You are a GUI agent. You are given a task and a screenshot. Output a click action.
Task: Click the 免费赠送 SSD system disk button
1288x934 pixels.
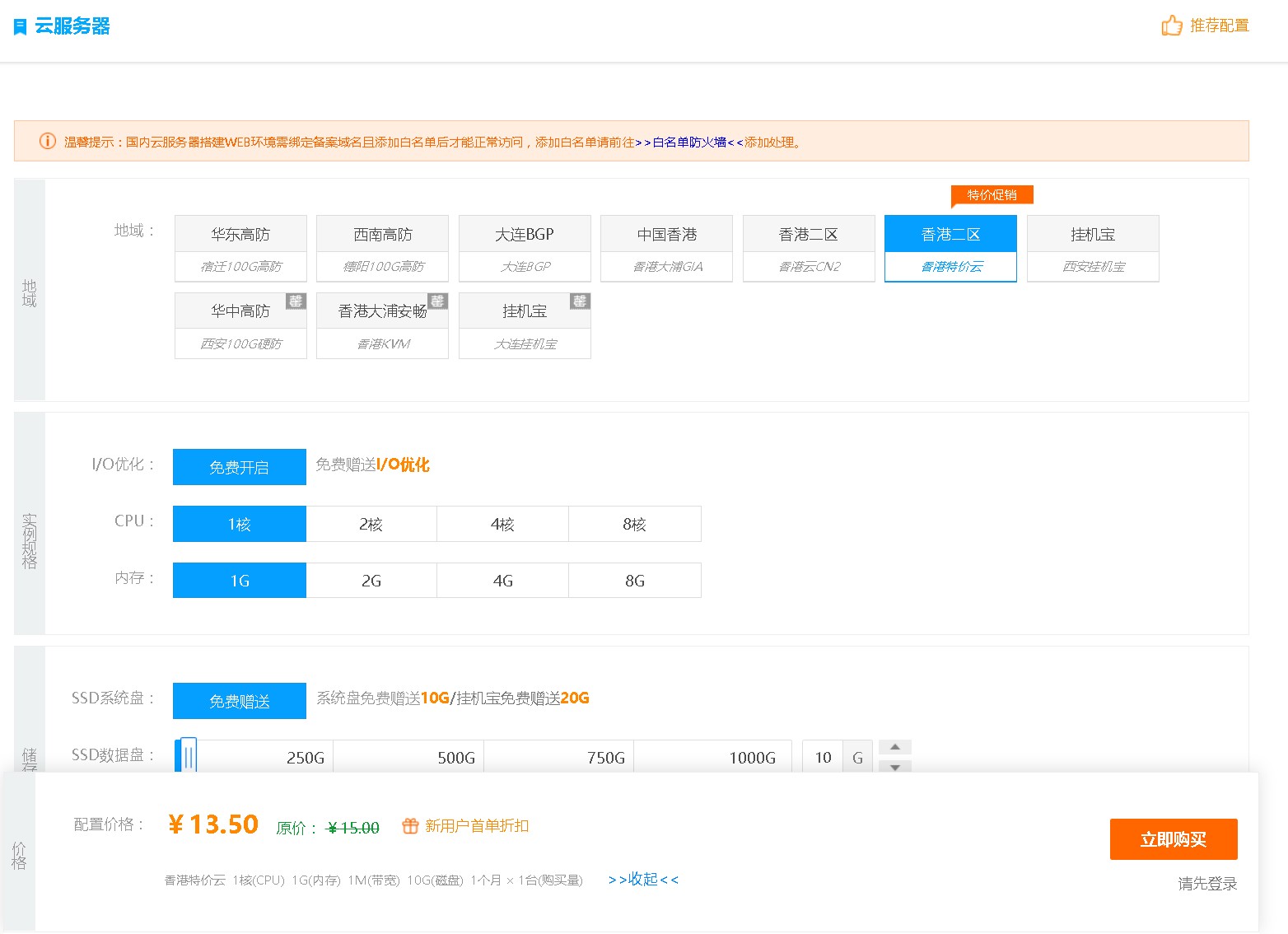click(240, 701)
